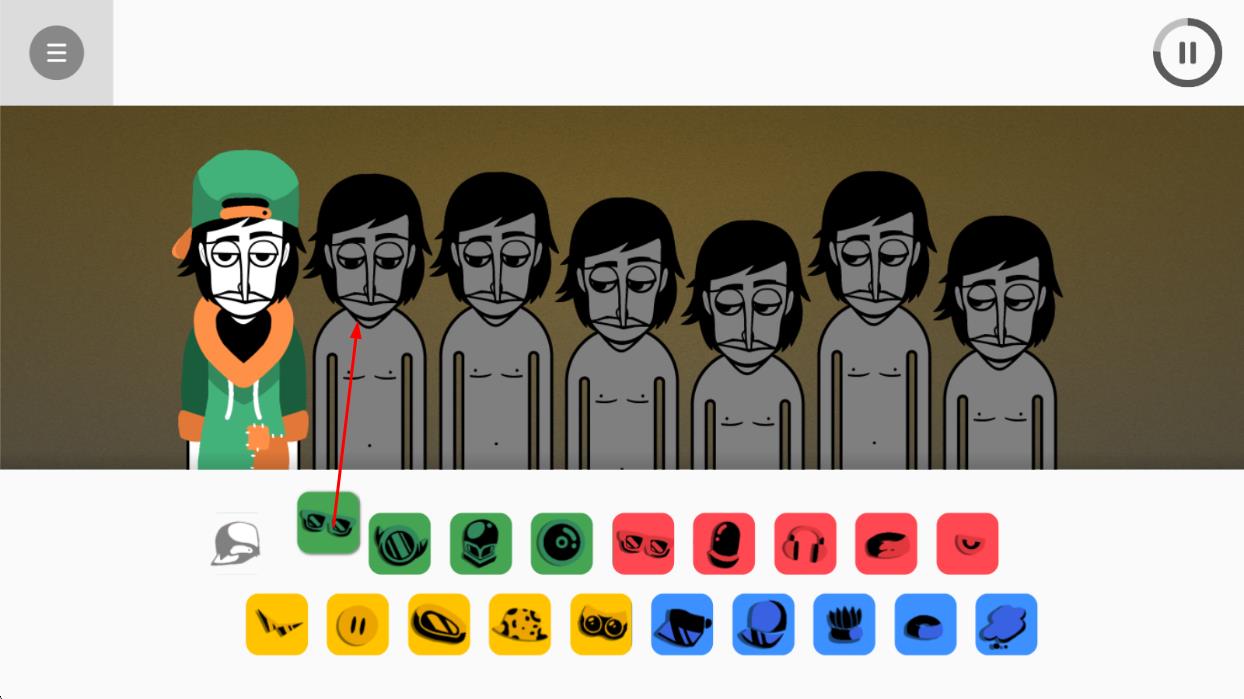The image size is (1244, 699).
Task: Choose the blue feather headdress icon
Action: [844, 625]
